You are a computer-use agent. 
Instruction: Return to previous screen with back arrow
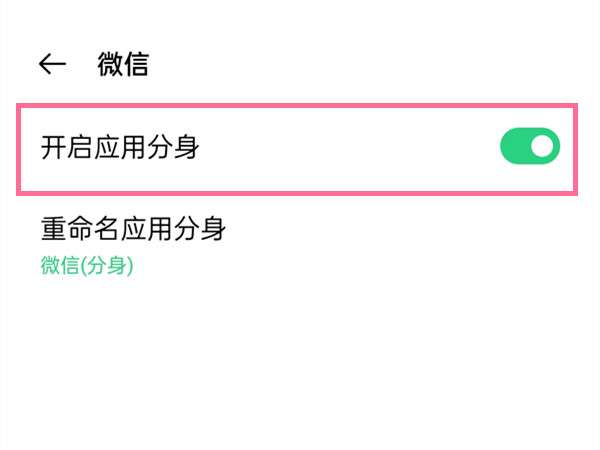coord(52,65)
